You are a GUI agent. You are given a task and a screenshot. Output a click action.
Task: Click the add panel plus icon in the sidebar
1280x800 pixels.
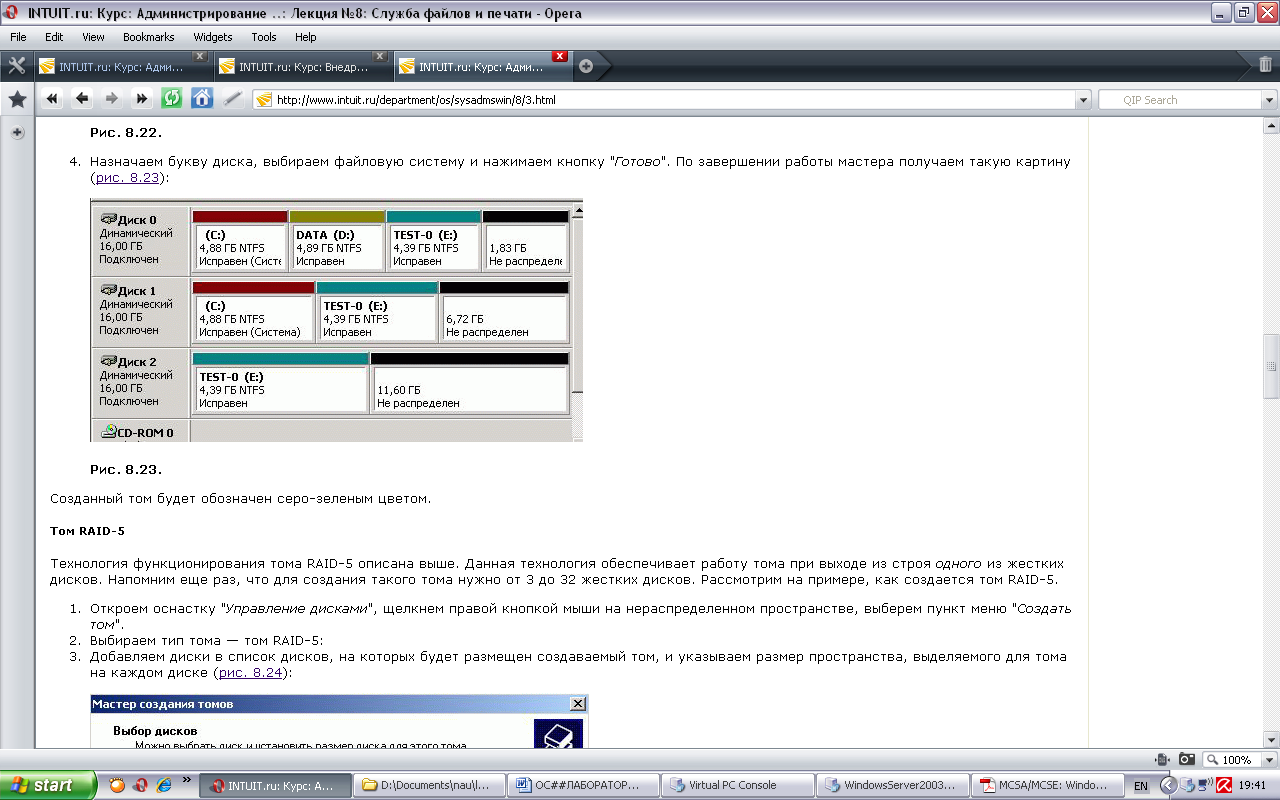point(17,133)
